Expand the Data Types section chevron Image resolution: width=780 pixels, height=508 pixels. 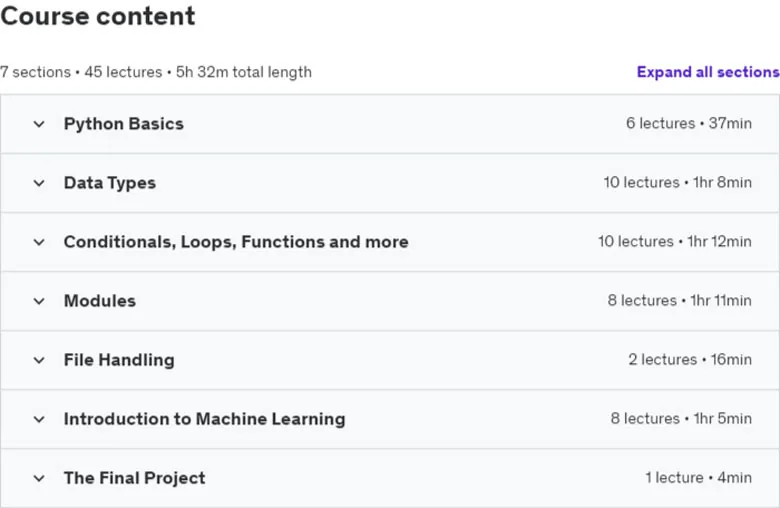(x=39, y=183)
